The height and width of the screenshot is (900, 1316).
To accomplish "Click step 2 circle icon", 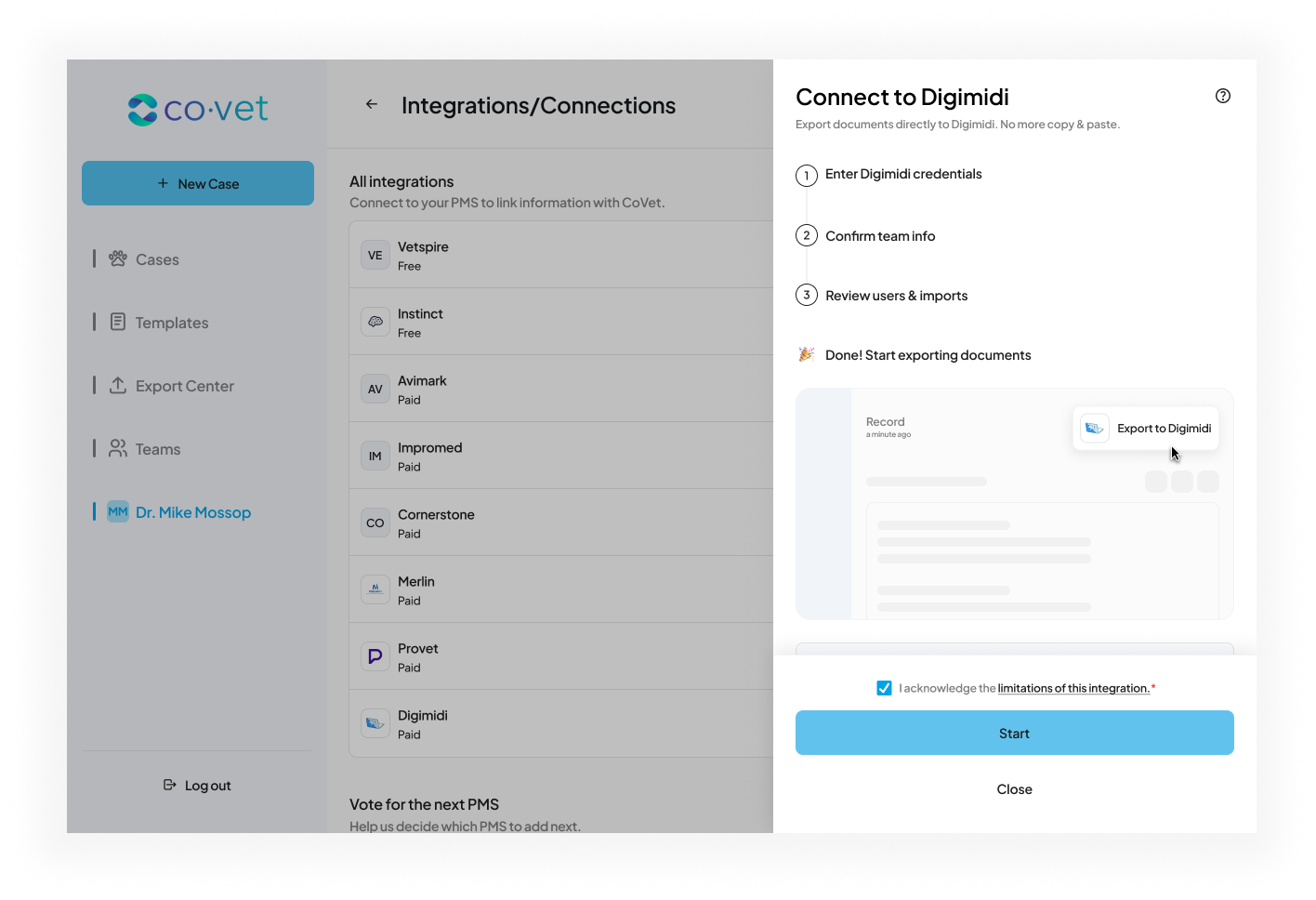I will (x=807, y=235).
